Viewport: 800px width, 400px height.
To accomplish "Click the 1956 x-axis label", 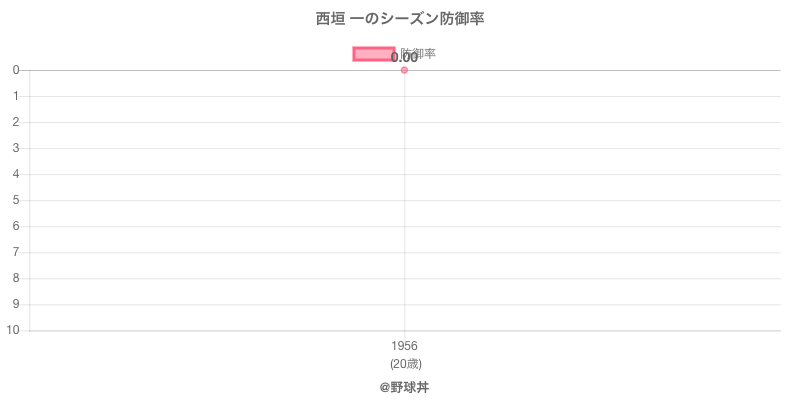I will [404, 346].
